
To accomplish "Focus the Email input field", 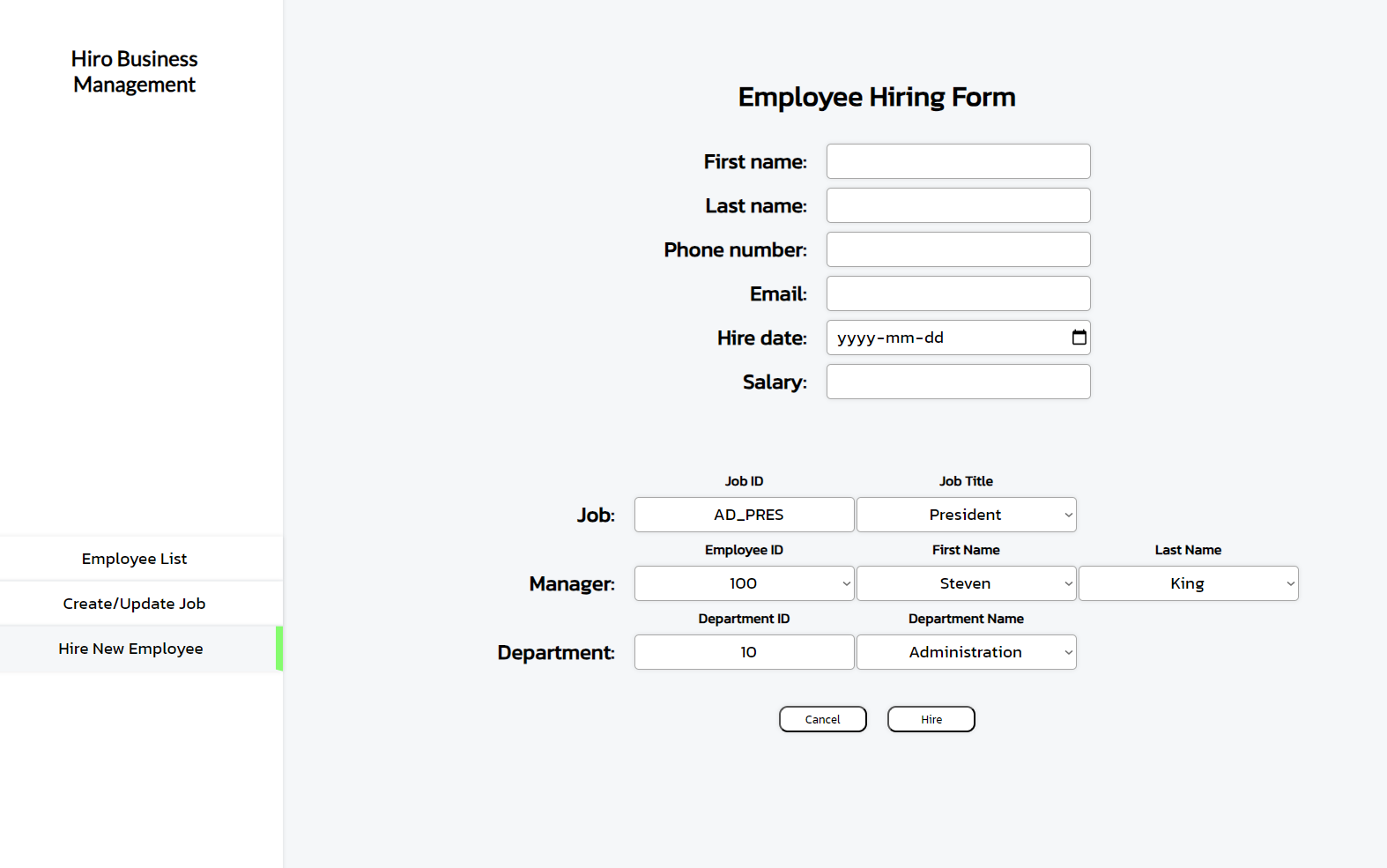I will point(958,293).
